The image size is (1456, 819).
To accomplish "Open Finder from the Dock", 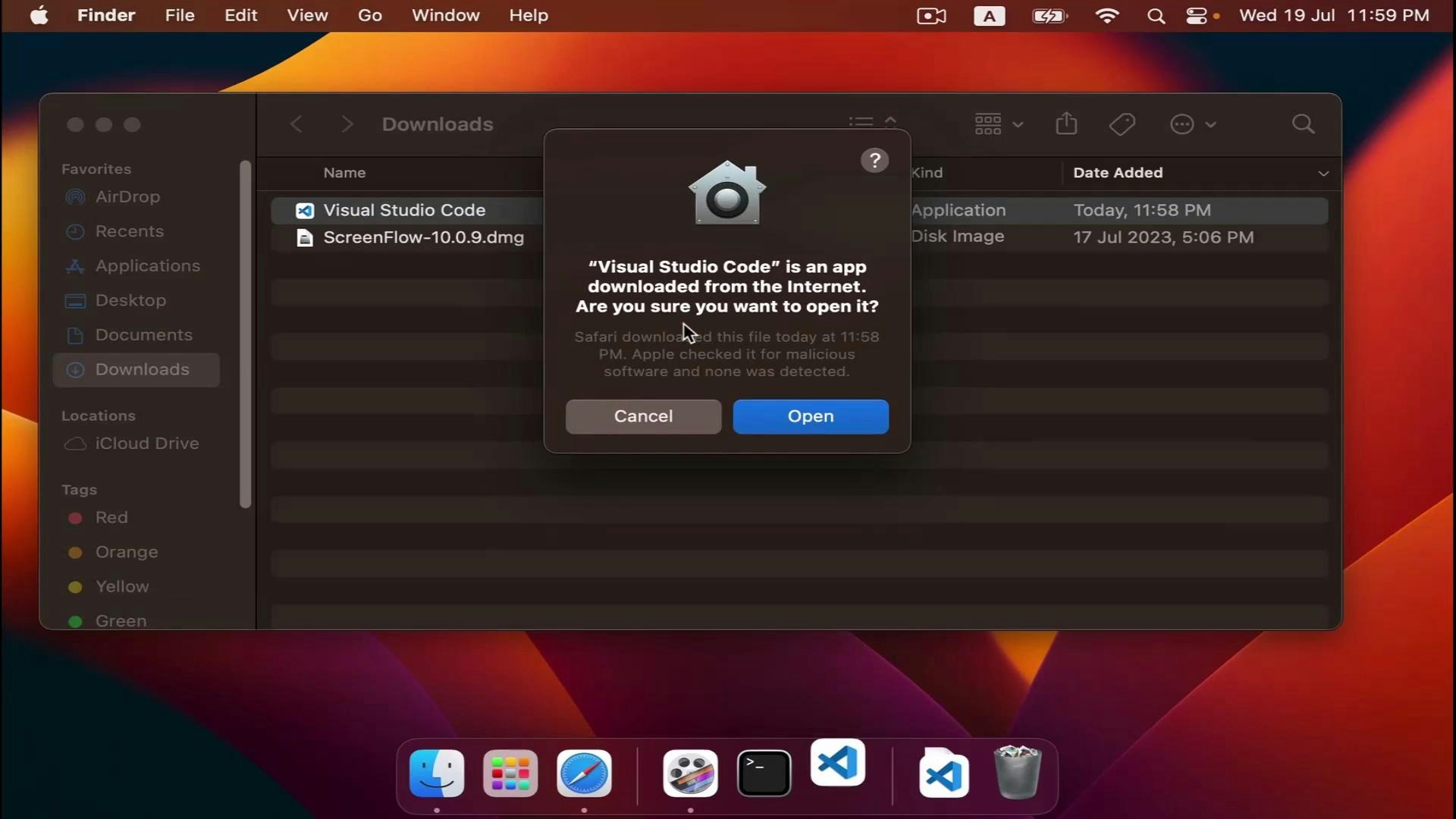I will [x=437, y=773].
